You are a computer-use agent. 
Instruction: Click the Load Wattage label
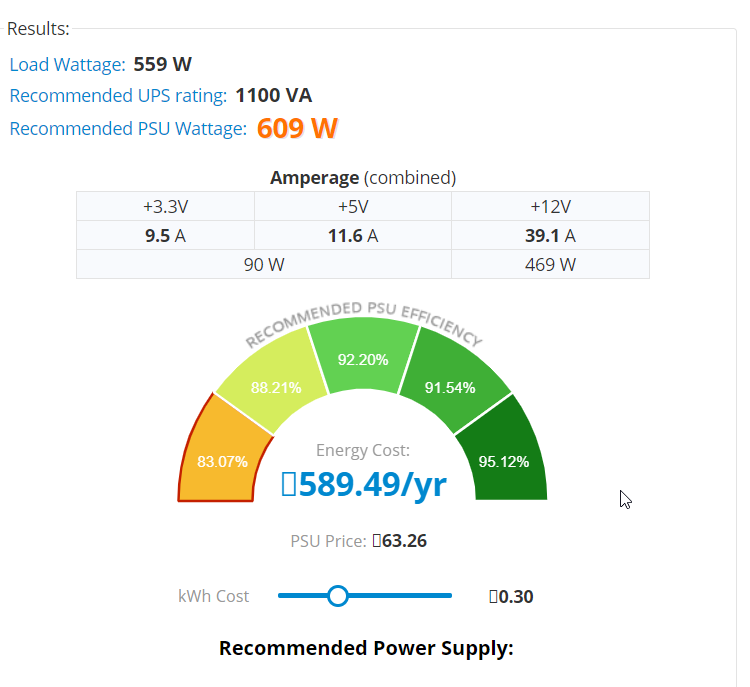67,65
